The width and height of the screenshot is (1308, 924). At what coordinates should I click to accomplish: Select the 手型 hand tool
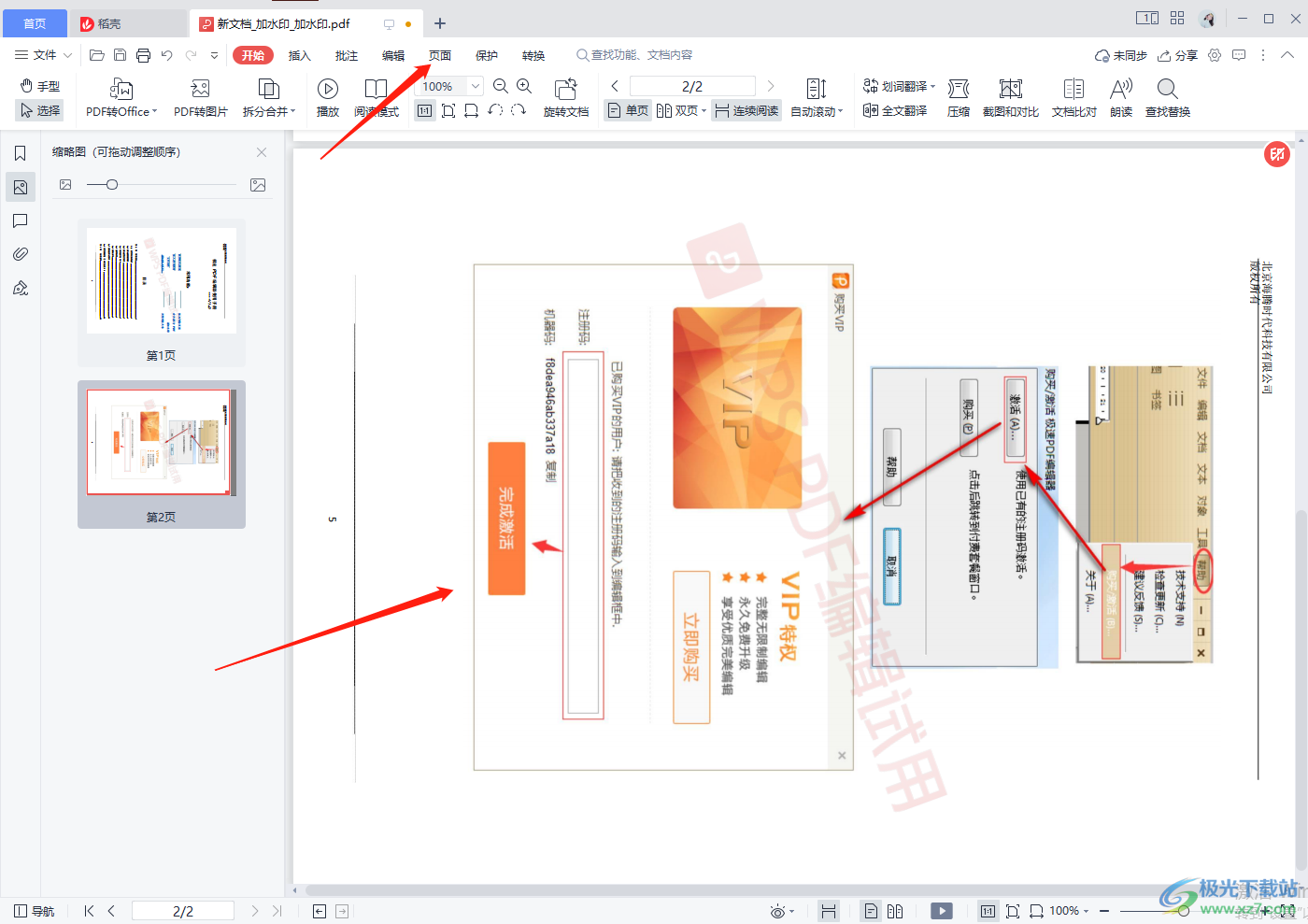coord(40,86)
